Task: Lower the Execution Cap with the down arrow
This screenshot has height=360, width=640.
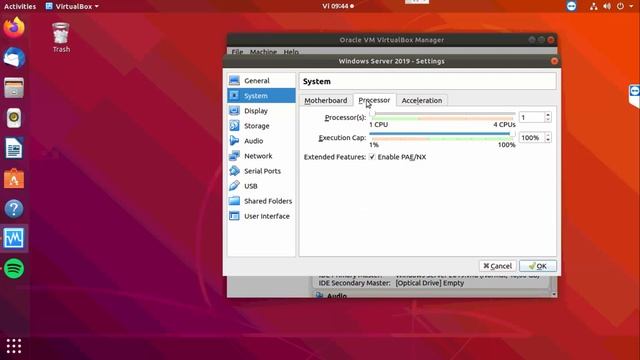Action: (548, 140)
